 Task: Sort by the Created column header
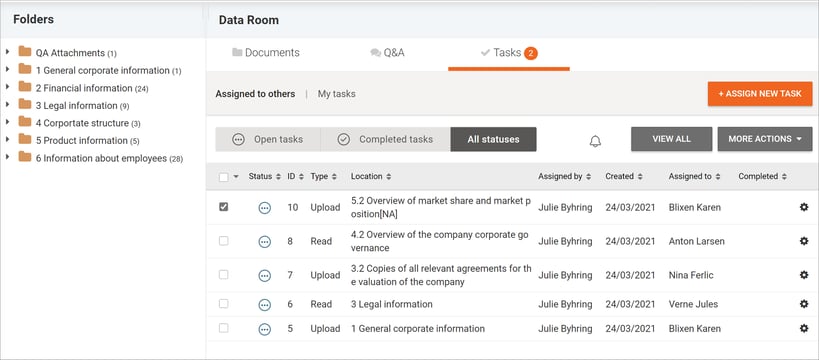pos(624,177)
